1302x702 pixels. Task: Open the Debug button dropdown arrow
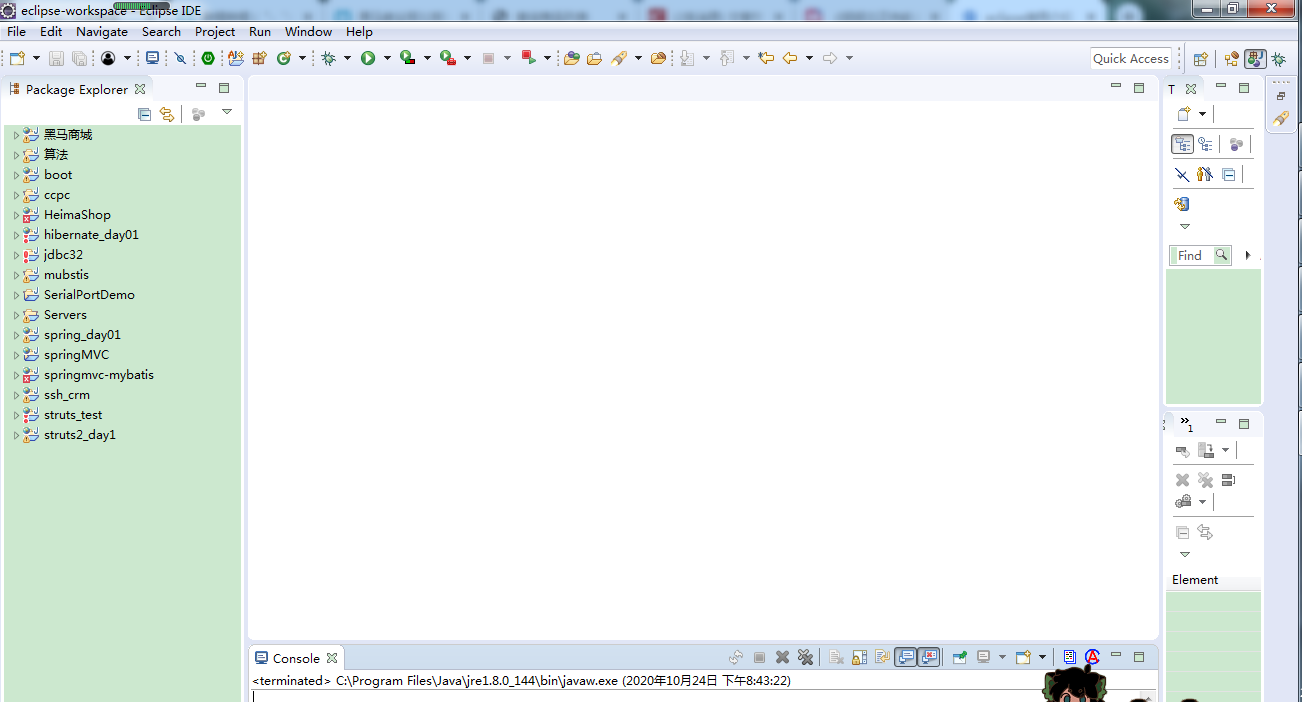(347, 58)
